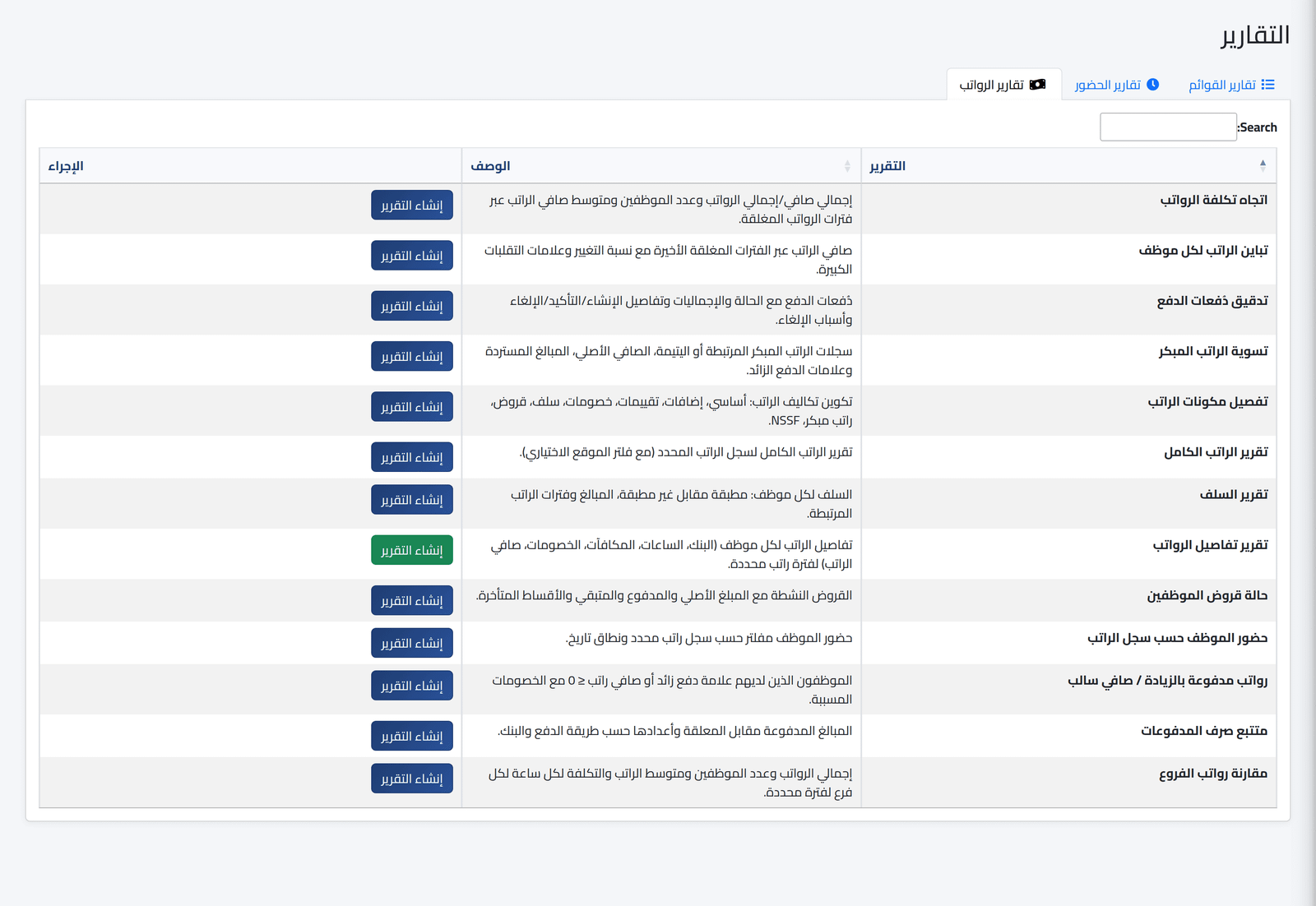Select the تقارير الرواتب tab
The image size is (1316, 906).
[1003, 85]
